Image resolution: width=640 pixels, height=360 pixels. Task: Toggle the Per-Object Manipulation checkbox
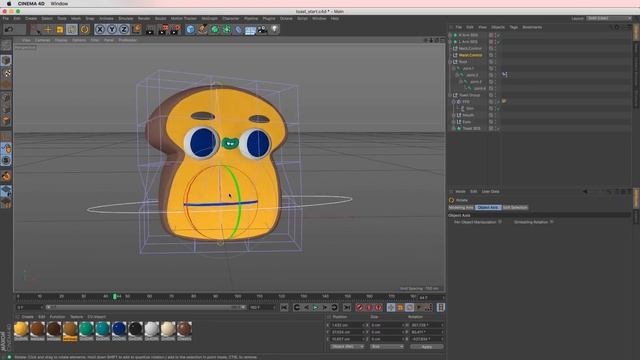pyautogui.click(x=500, y=222)
